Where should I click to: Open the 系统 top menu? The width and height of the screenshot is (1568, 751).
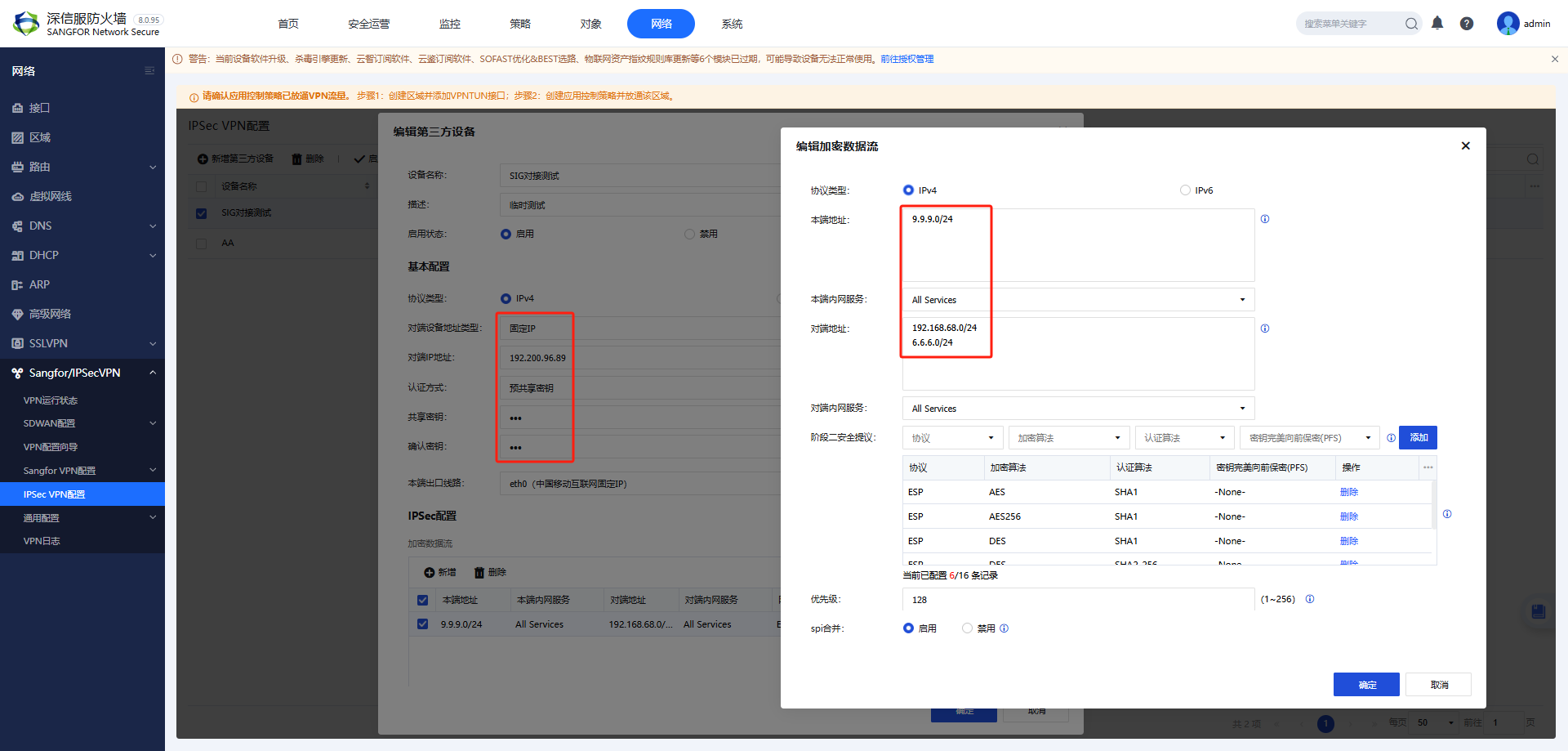tap(732, 24)
